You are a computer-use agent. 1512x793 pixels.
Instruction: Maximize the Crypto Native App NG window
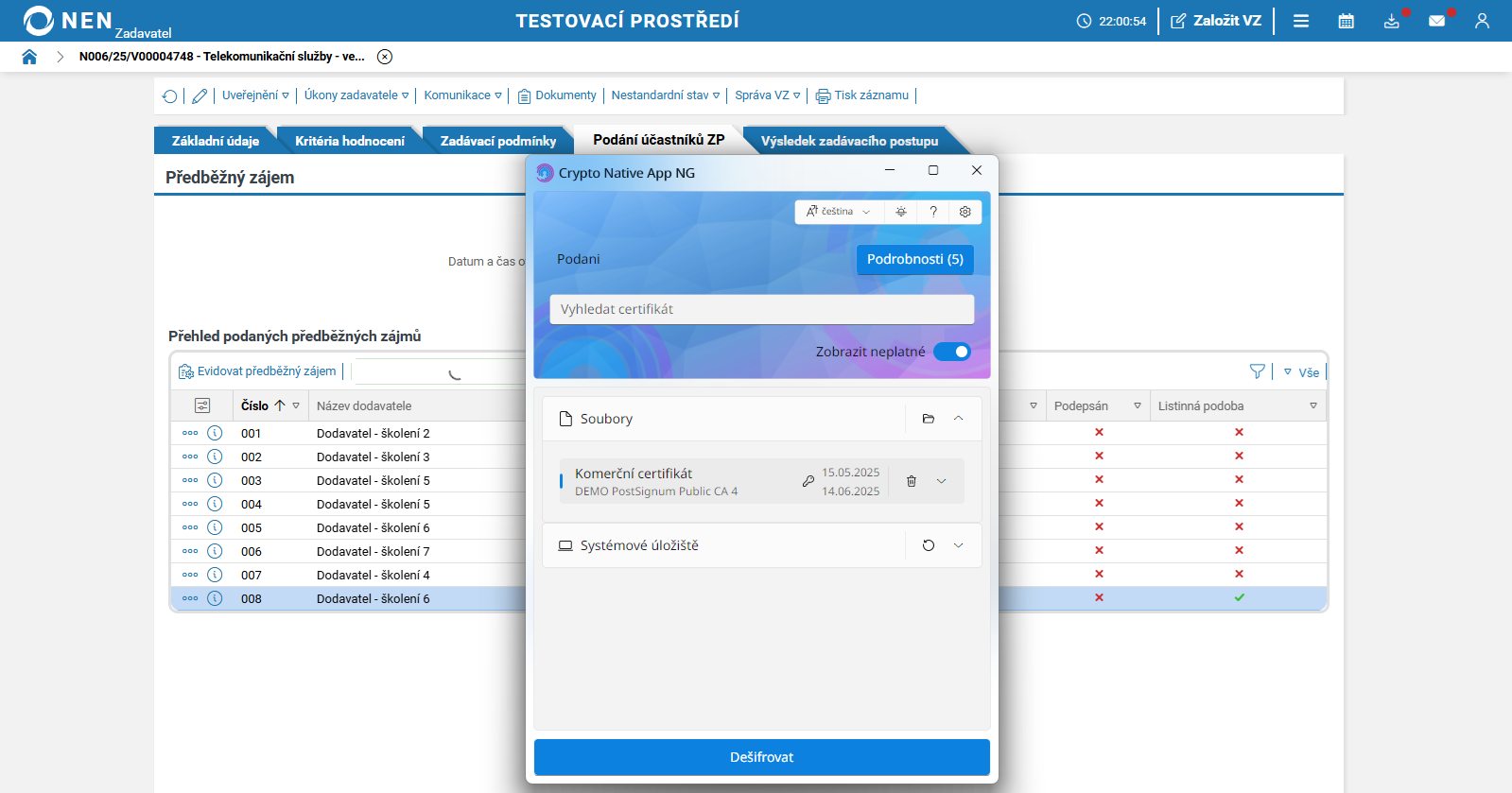click(x=933, y=170)
